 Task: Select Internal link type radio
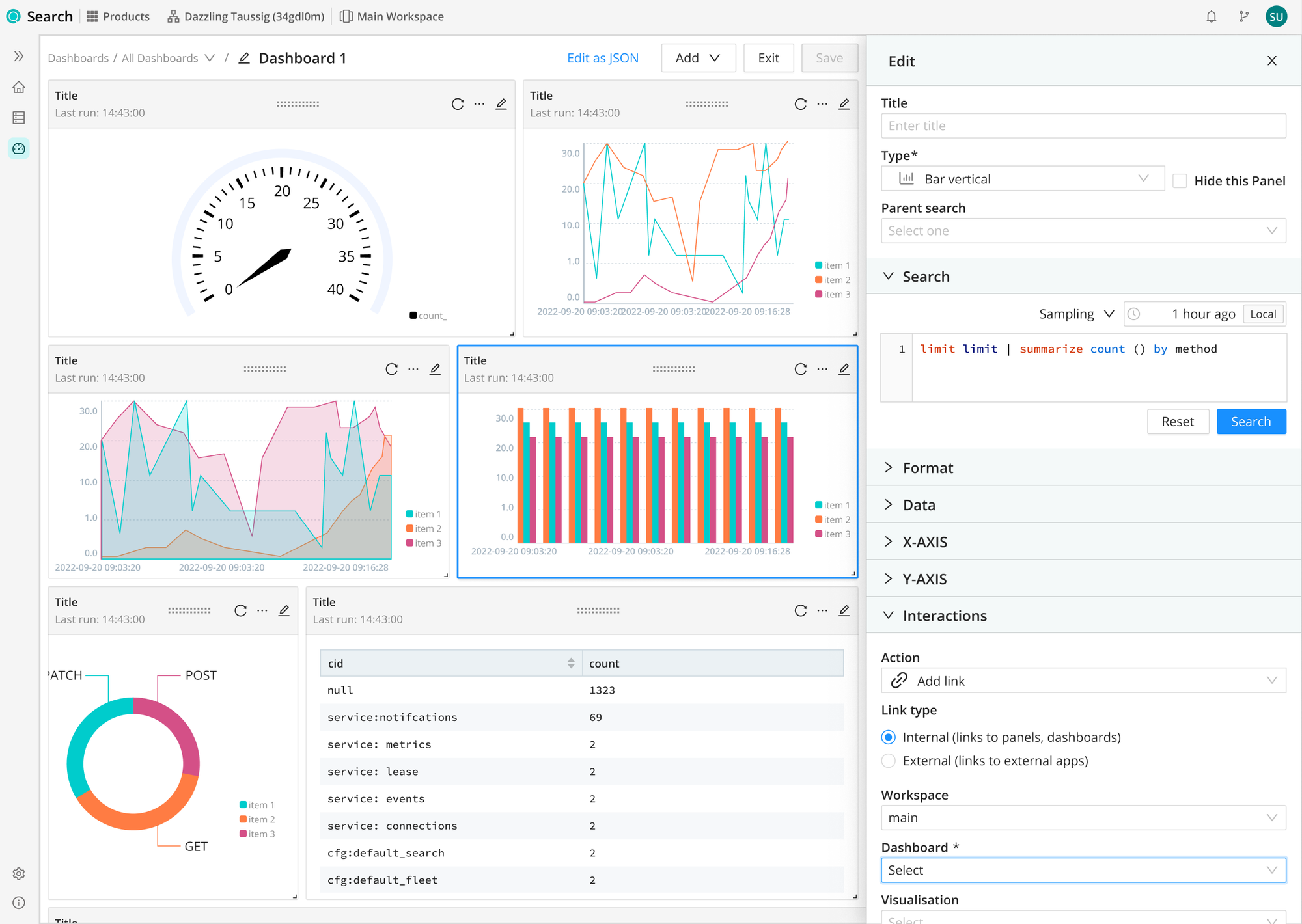889,737
